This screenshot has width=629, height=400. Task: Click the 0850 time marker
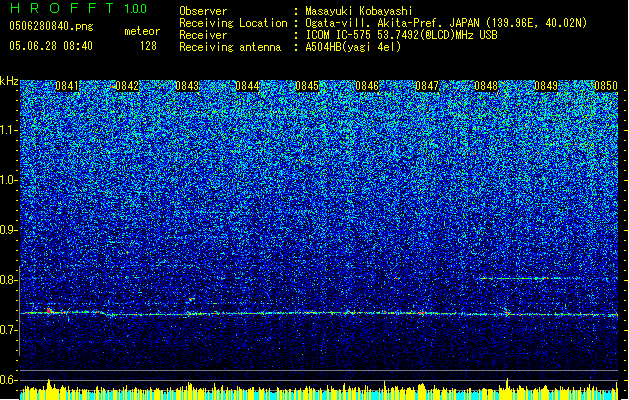606,86
